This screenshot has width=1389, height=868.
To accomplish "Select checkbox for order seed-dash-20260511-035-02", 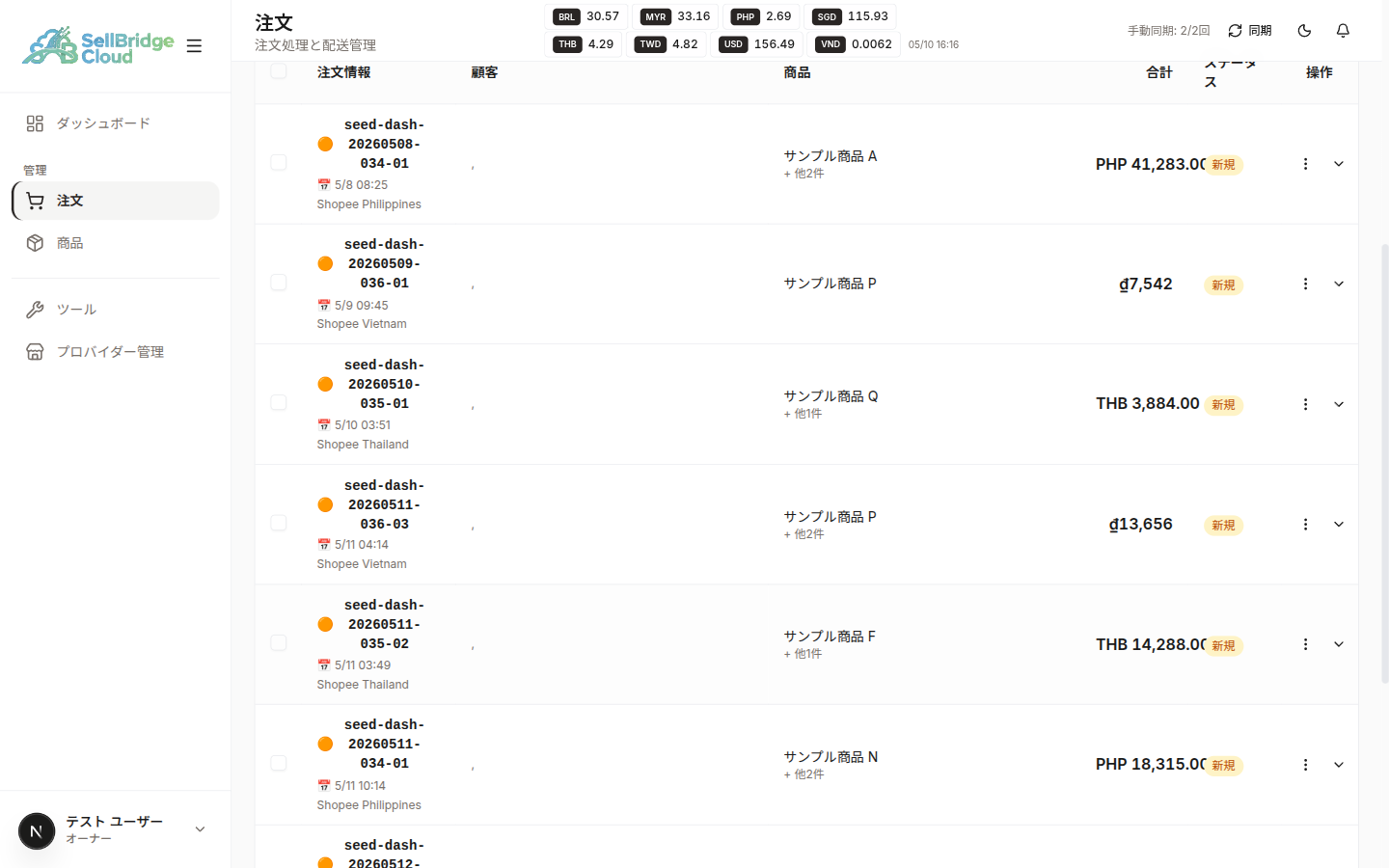I will point(279,642).
